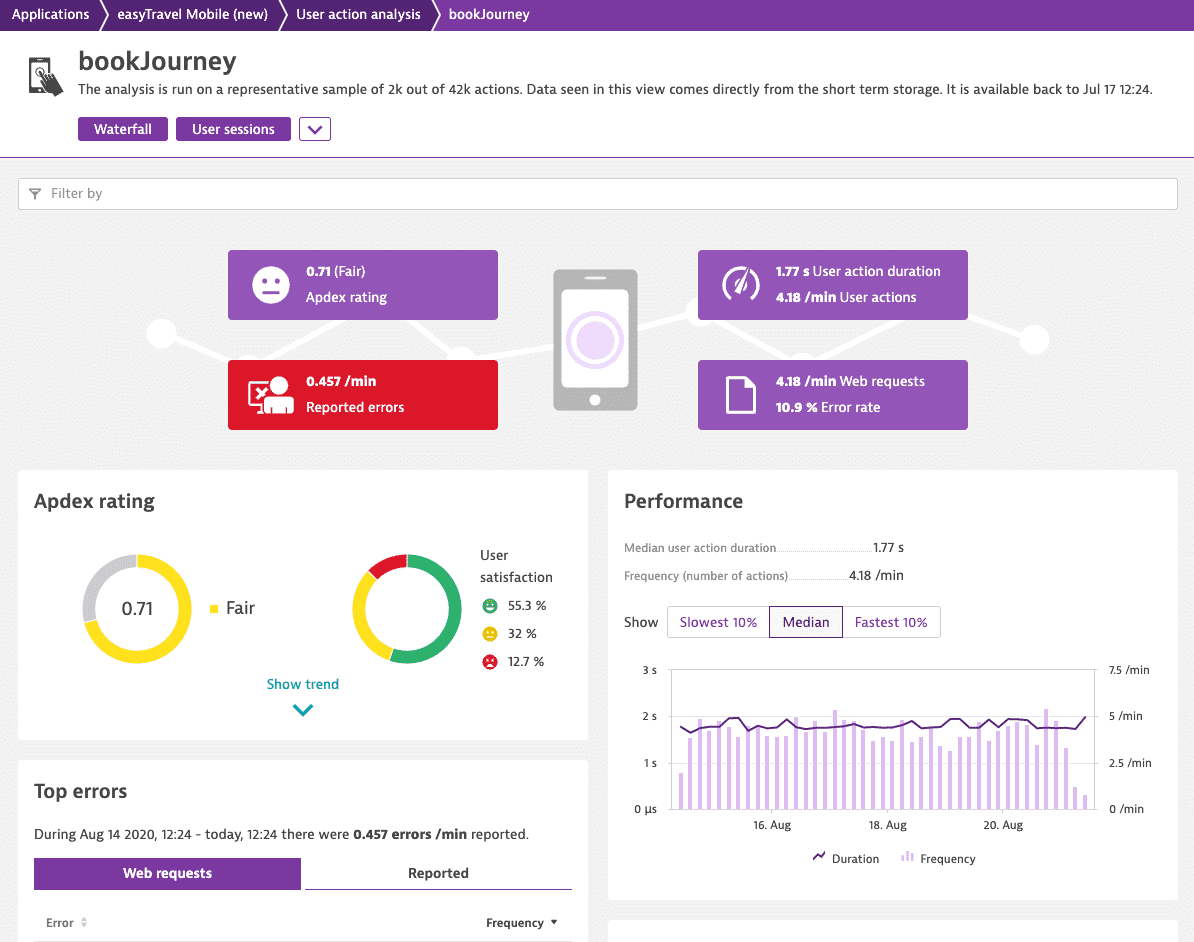This screenshot has height=942, width=1194.
Task: Click the speedometer duration icon
Action: [x=740, y=285]
